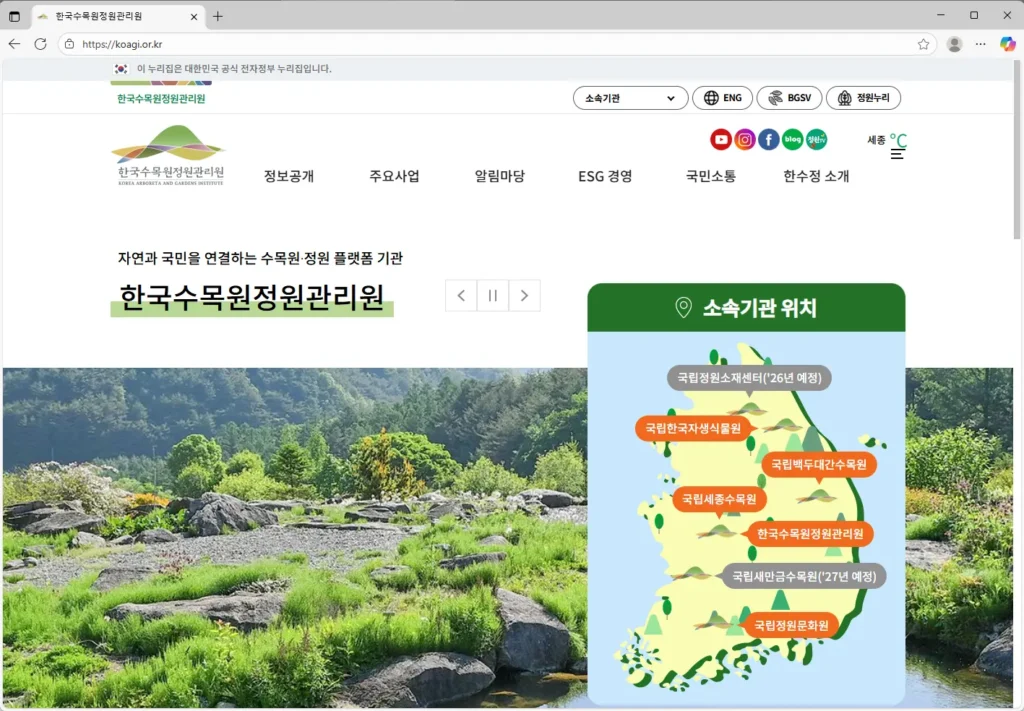This screenshot has width=1024, height=711.
Task: Pause the banner slideshow
Action: [492, 295]
